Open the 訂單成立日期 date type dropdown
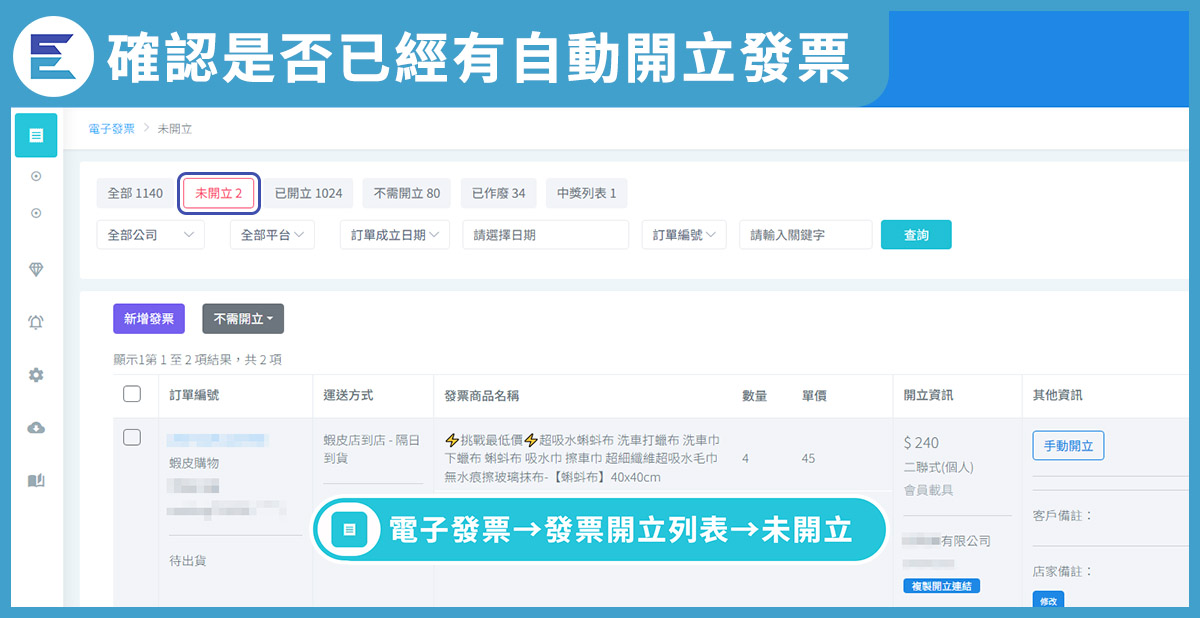 pos(395,235)
